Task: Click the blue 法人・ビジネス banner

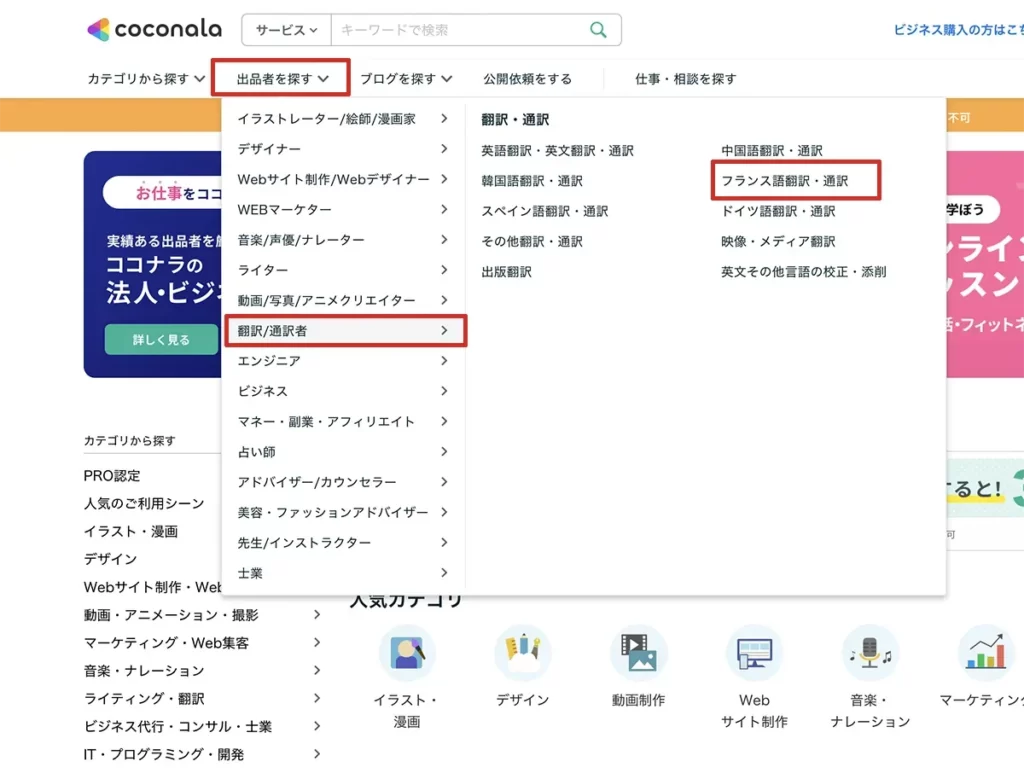Action: [x=153, y=264]
